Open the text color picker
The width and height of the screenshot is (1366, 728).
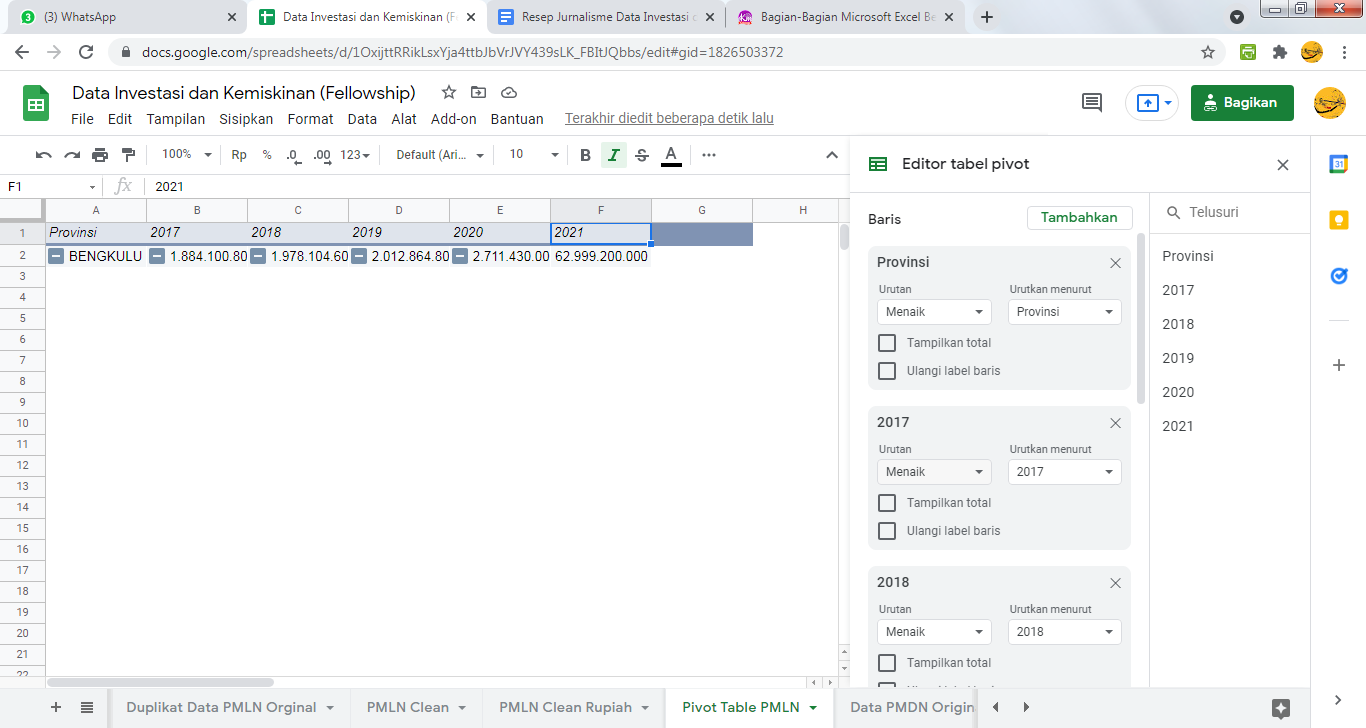click(x=671, y=155)
